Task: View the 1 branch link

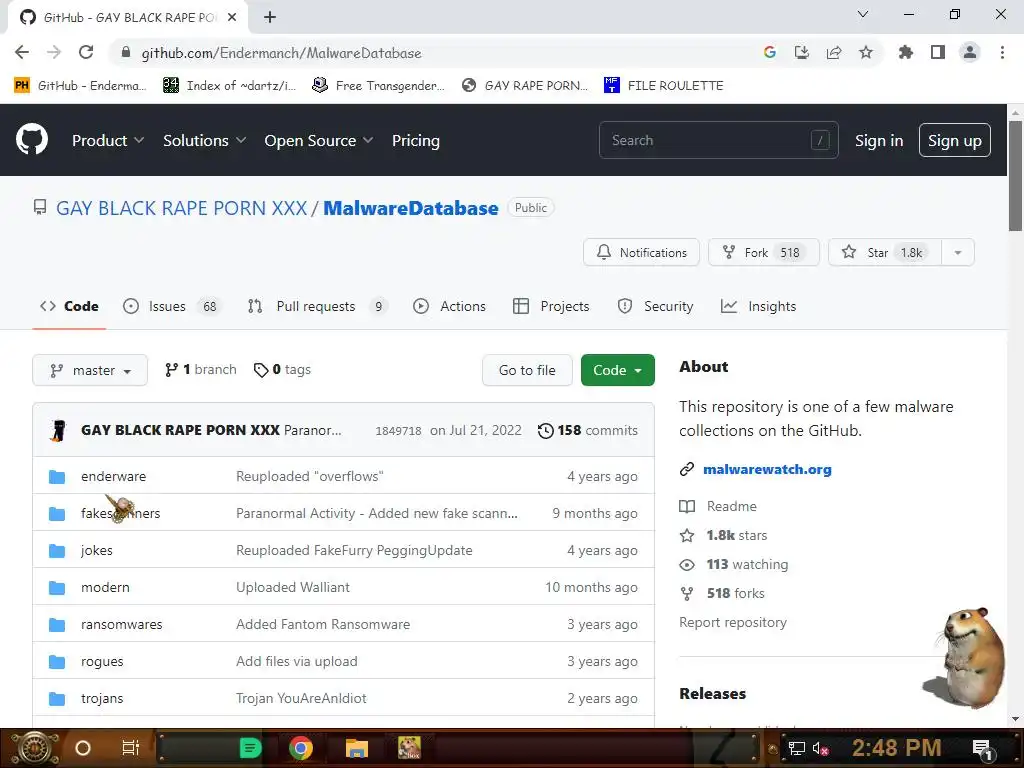Action: (201, 370)
